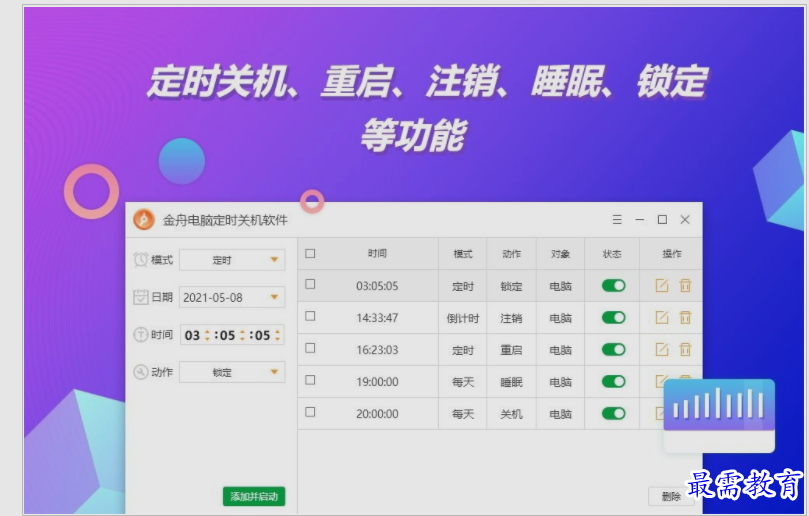Select the 03:05:05 time cell
The width and height of the screenshot is (809, 516).
[x=377, y=286]
